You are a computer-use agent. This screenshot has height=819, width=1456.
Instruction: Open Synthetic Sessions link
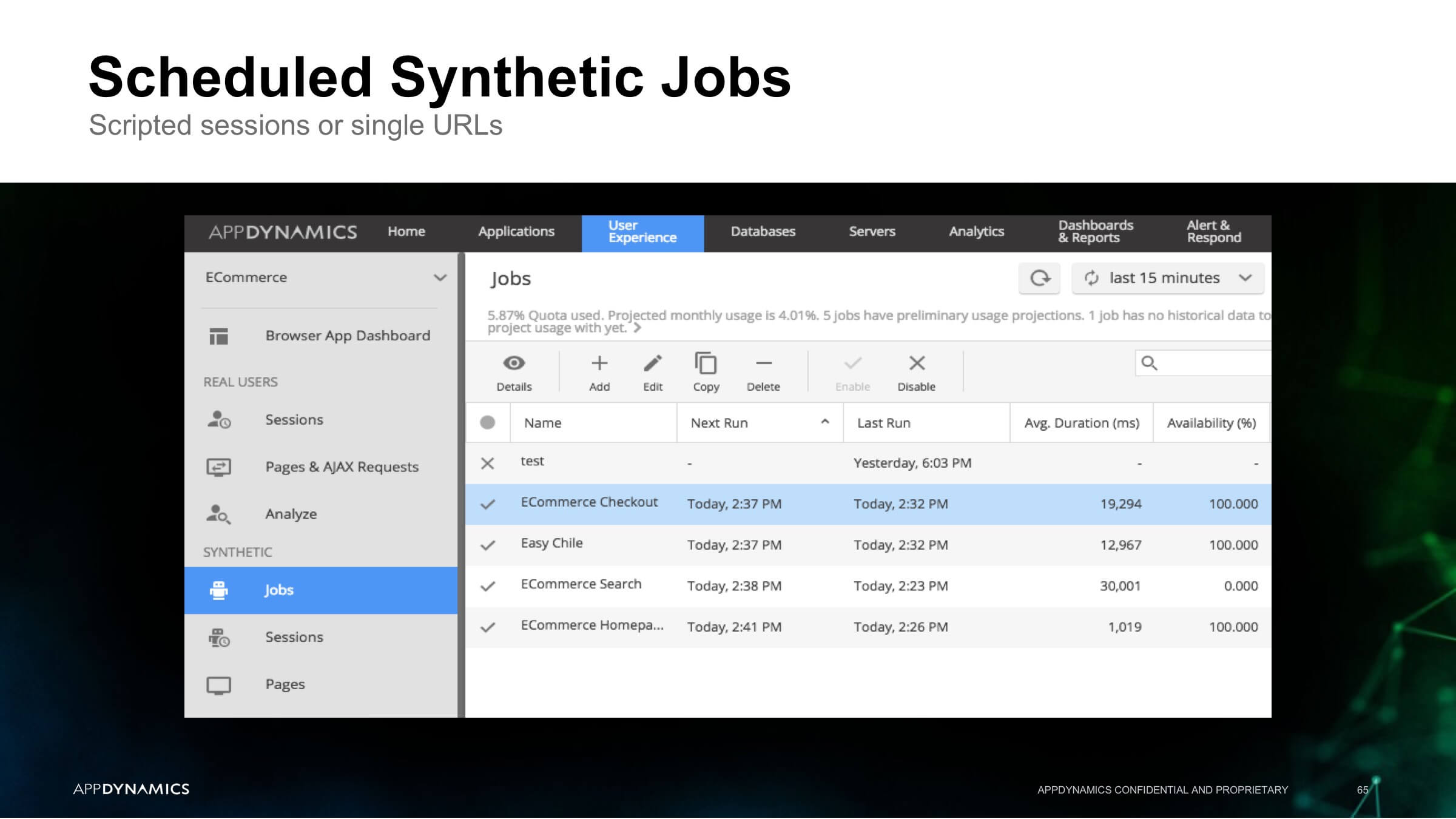(x=294, y=636)
